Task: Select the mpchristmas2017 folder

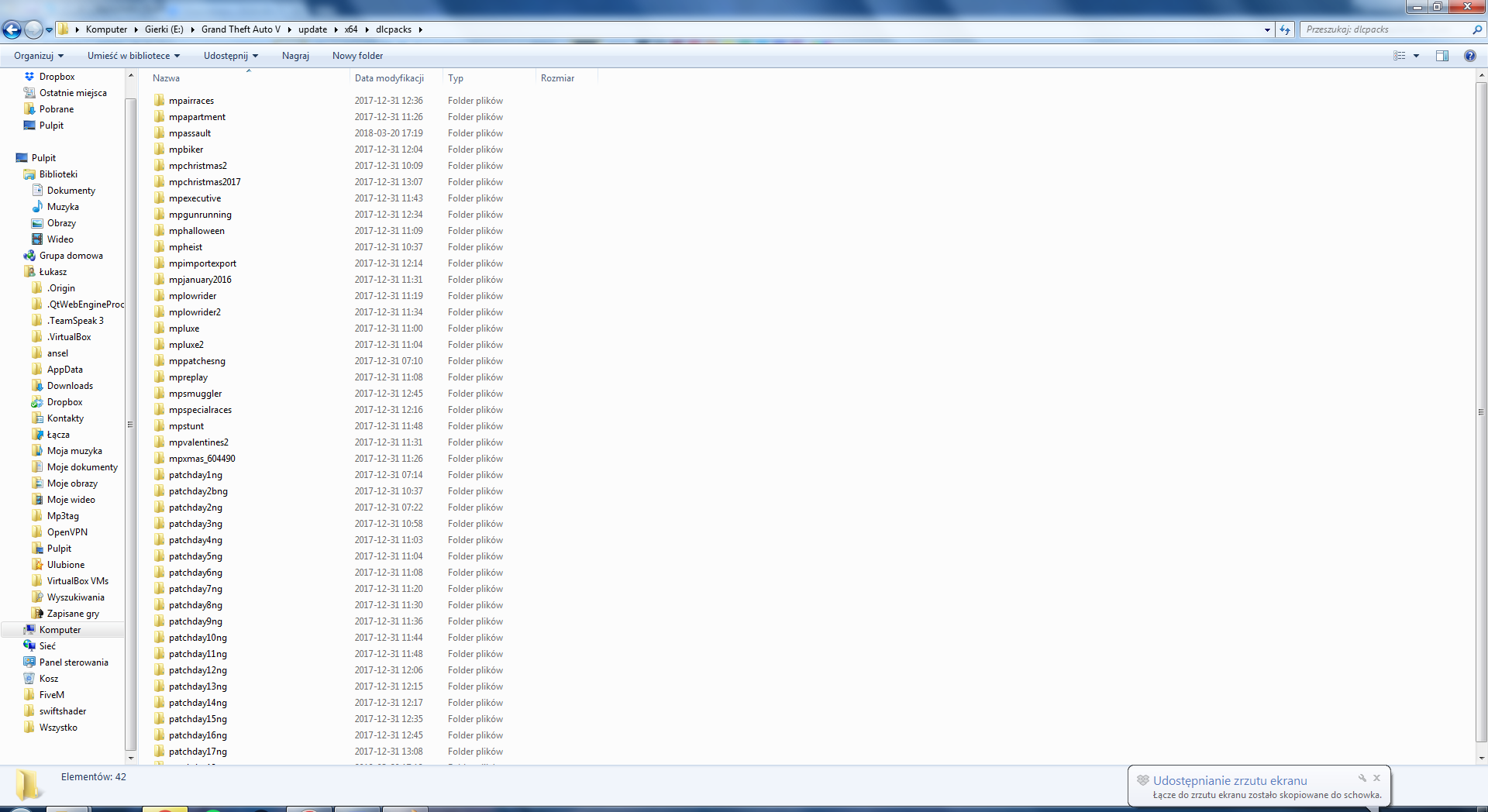Action: point(205,182)
